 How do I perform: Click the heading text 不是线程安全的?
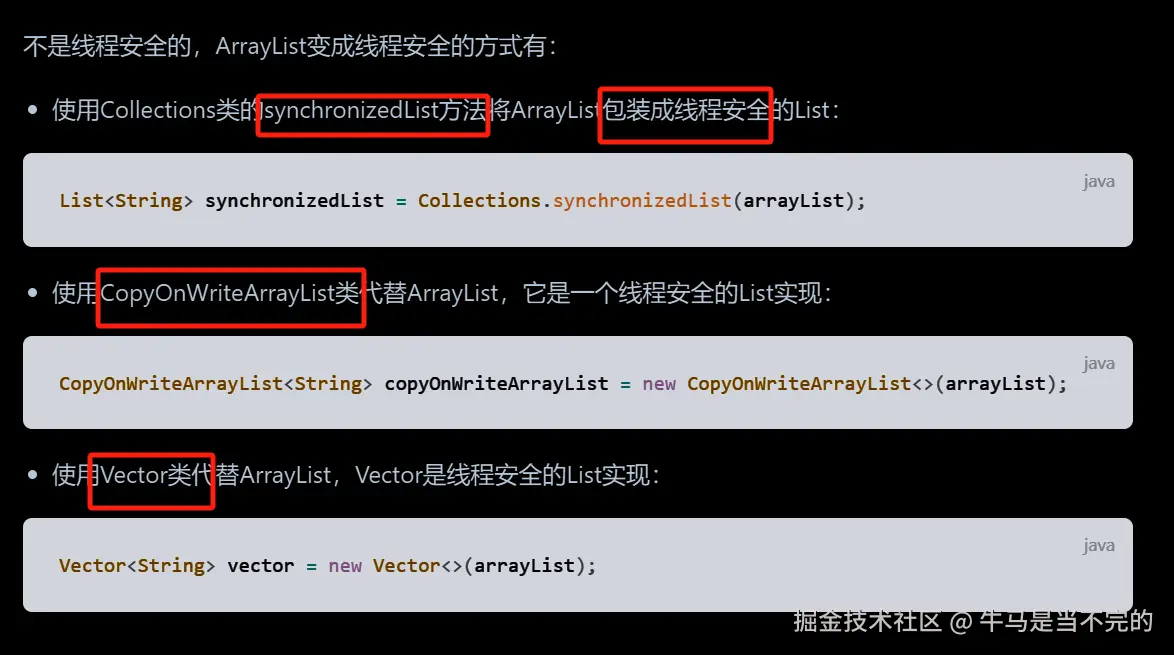click(x=107, y=46)
